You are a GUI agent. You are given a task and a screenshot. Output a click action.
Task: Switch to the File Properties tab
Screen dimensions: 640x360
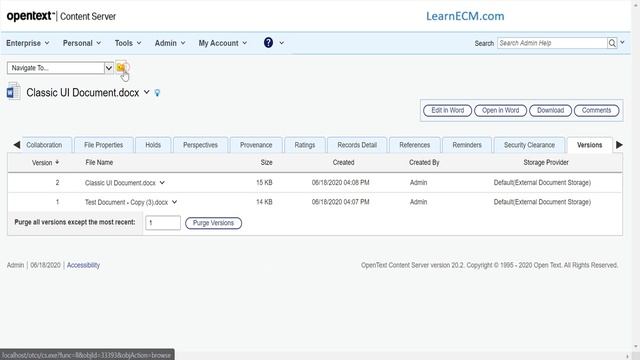104,145
